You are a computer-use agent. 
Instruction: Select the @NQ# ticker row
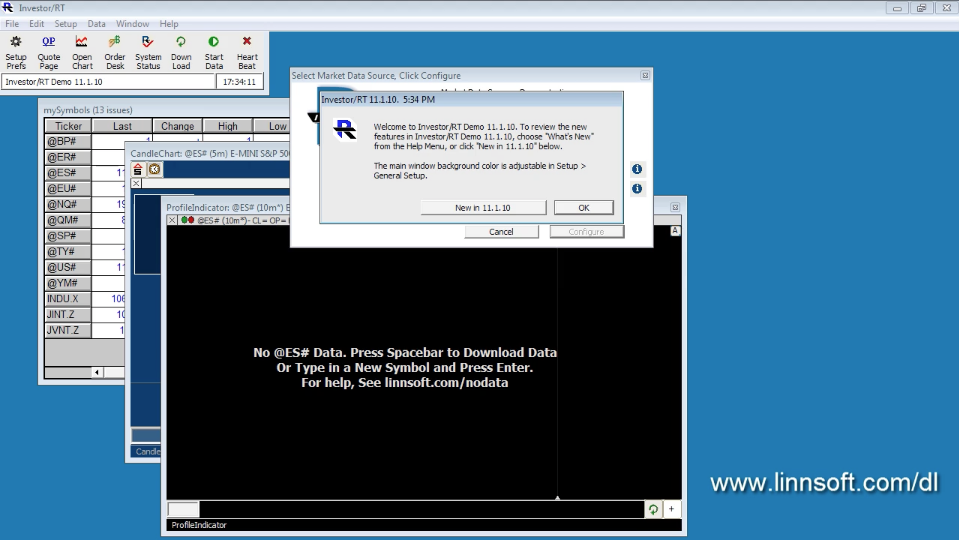[68, 204]
